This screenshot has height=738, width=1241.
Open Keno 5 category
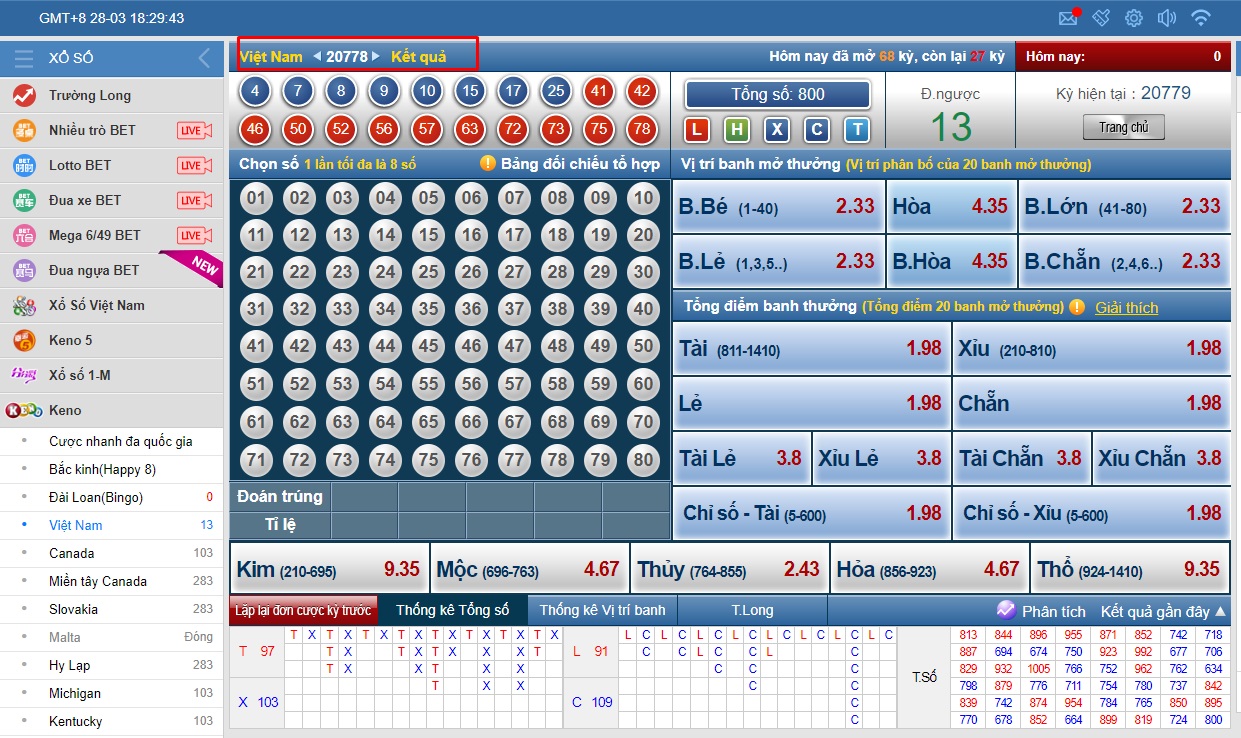[112, 341]
